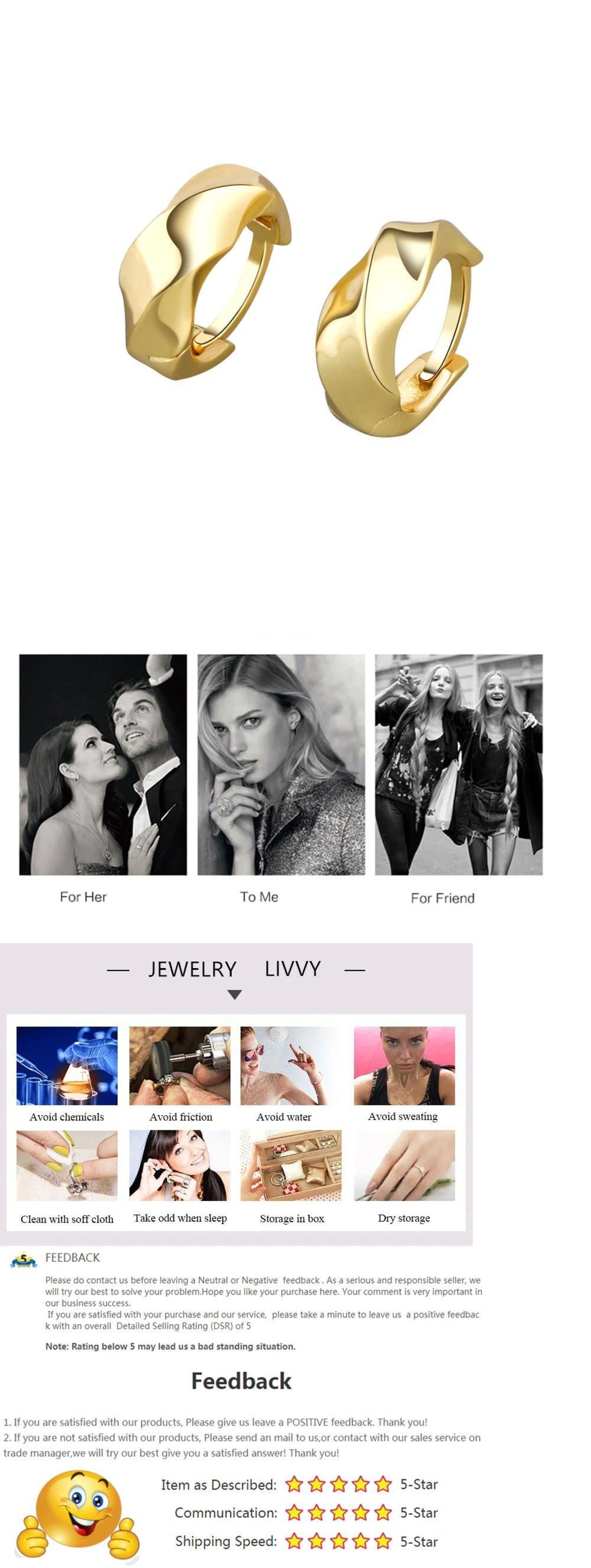This screenshot has height=1568, width=591.
Task: Click the Communication five-star rating
Action: 338,1513
